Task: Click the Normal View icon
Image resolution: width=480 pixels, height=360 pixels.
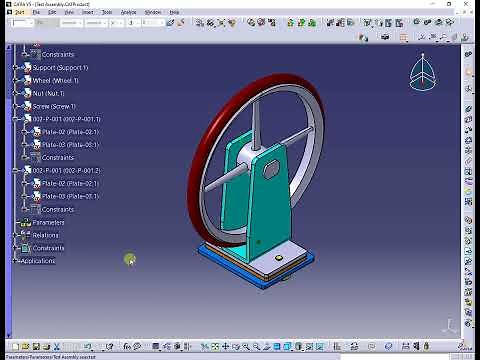Action: pyautogui.click(x=266, y=347)
